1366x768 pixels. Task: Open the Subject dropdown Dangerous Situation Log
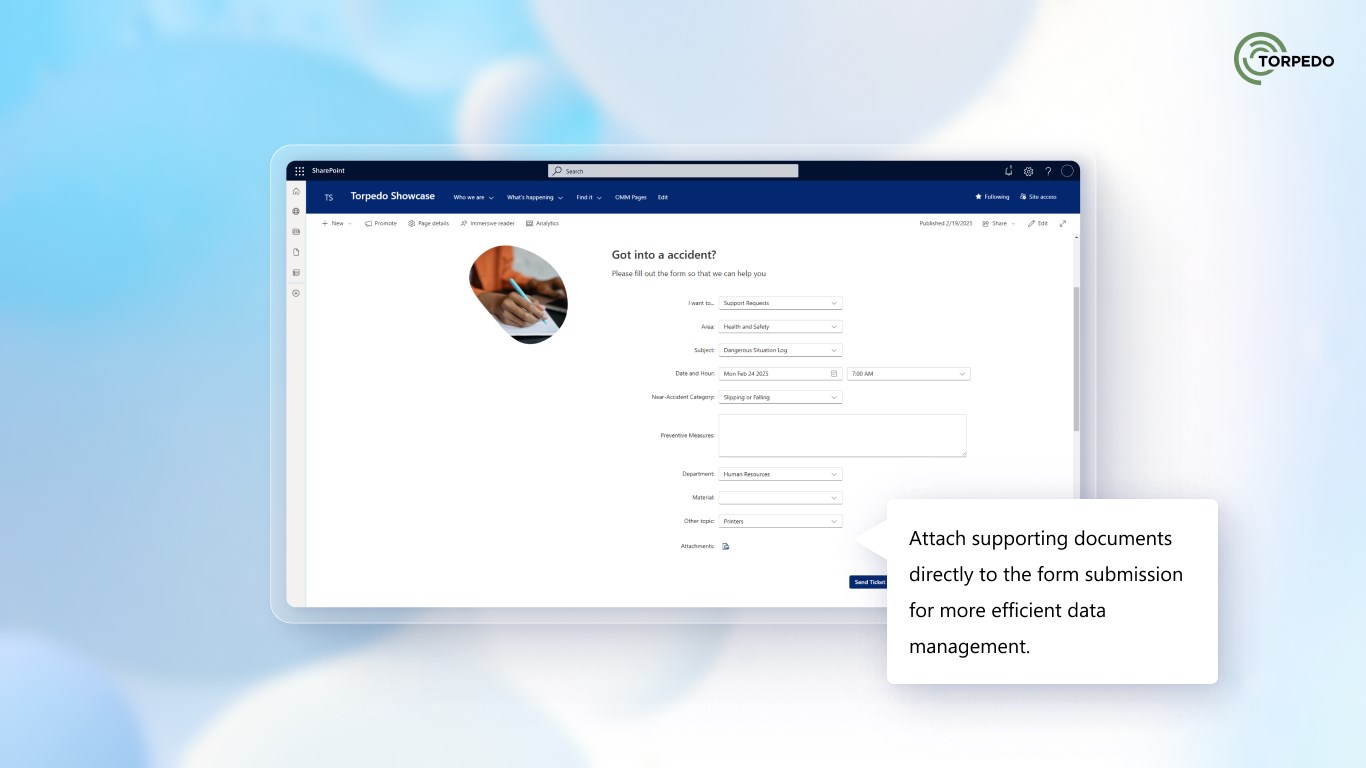click(781, 350)
